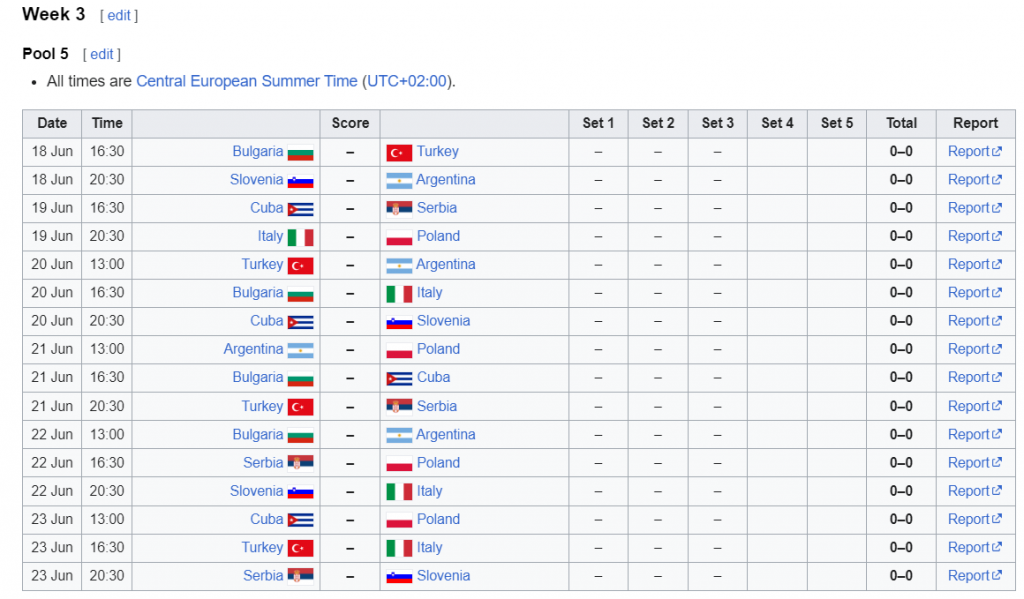Open Cuba link in 21 Jun 16:30 row
The height and width of the screenshot is (599, 1024).
click(x=434, y=378)
